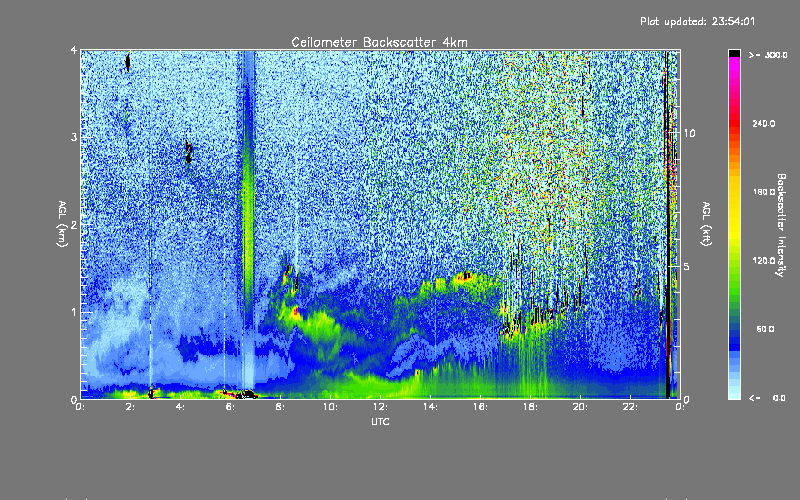Click the black blob near 3 km at 4 UTC
Screen dimensions: 800x500
tap(189, 152)
